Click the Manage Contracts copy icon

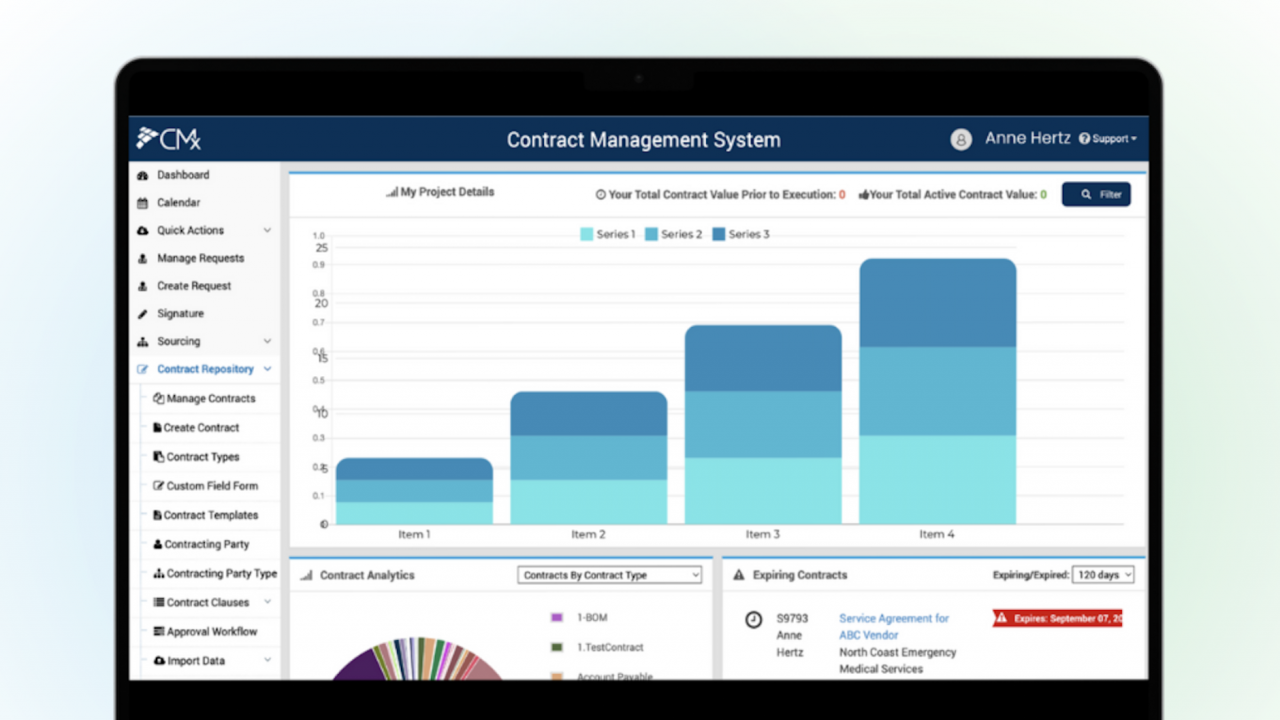(158, 398)
